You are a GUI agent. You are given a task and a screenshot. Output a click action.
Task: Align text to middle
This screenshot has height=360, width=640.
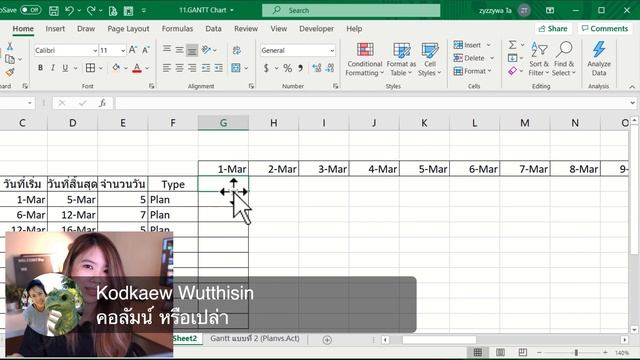(179, 50)
